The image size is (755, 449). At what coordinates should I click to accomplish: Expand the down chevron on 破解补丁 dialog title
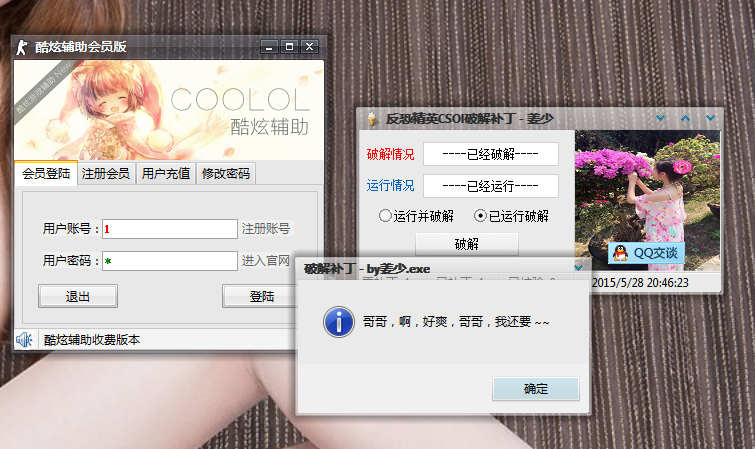pyautogui.click(x=579, y=268)
